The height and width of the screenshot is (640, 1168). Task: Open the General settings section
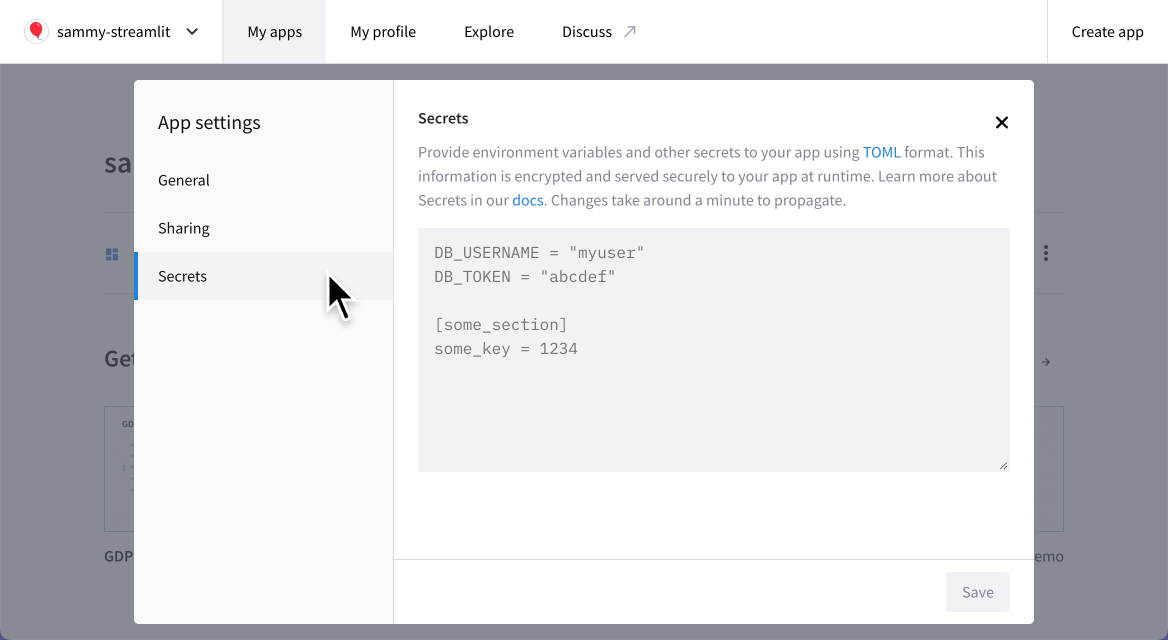[x=184, y=180]
